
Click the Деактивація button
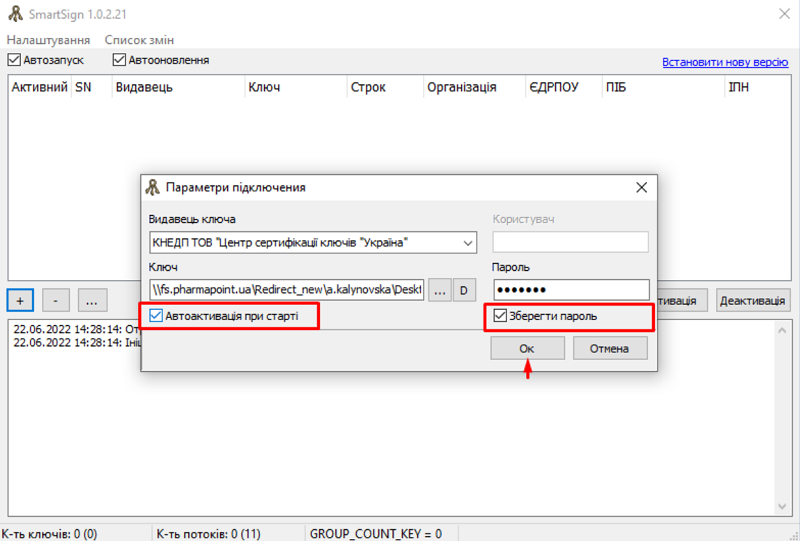[753, 300]
